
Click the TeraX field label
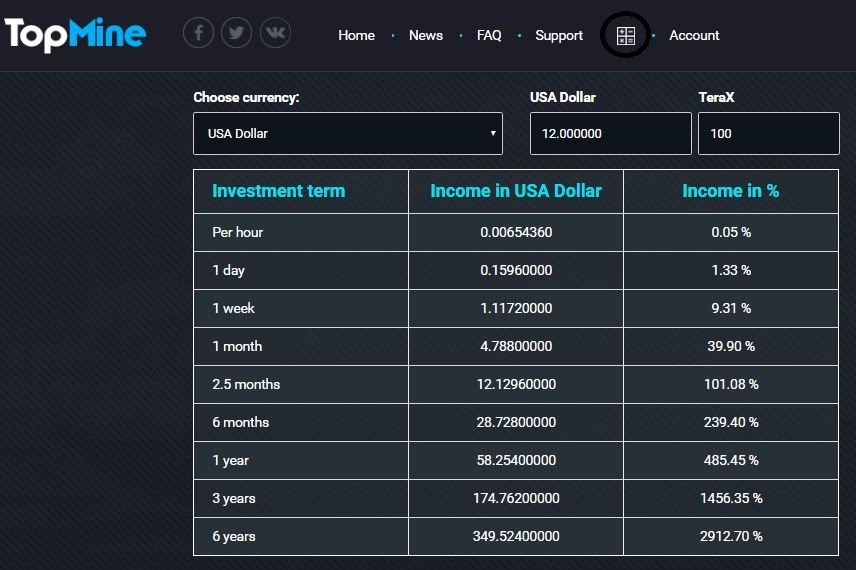coord(716,97)
